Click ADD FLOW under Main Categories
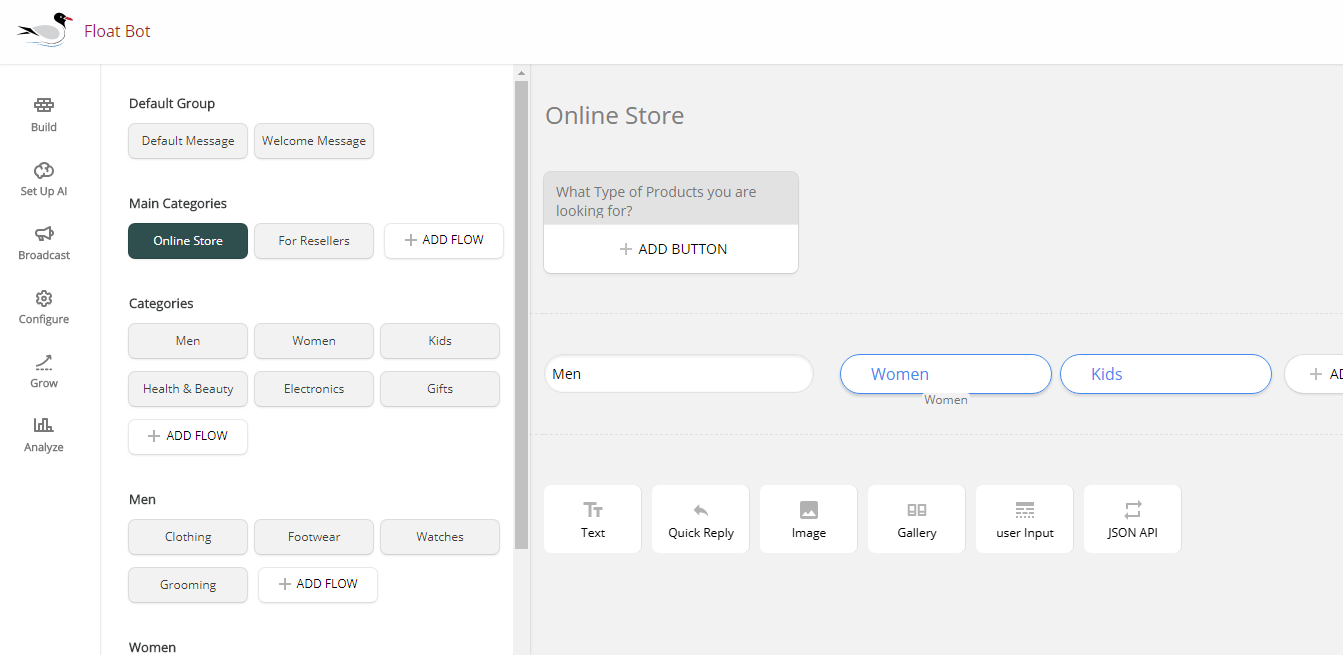Image resolution: width=1343 pixels, height=655 pixels. tap(444, 241)
